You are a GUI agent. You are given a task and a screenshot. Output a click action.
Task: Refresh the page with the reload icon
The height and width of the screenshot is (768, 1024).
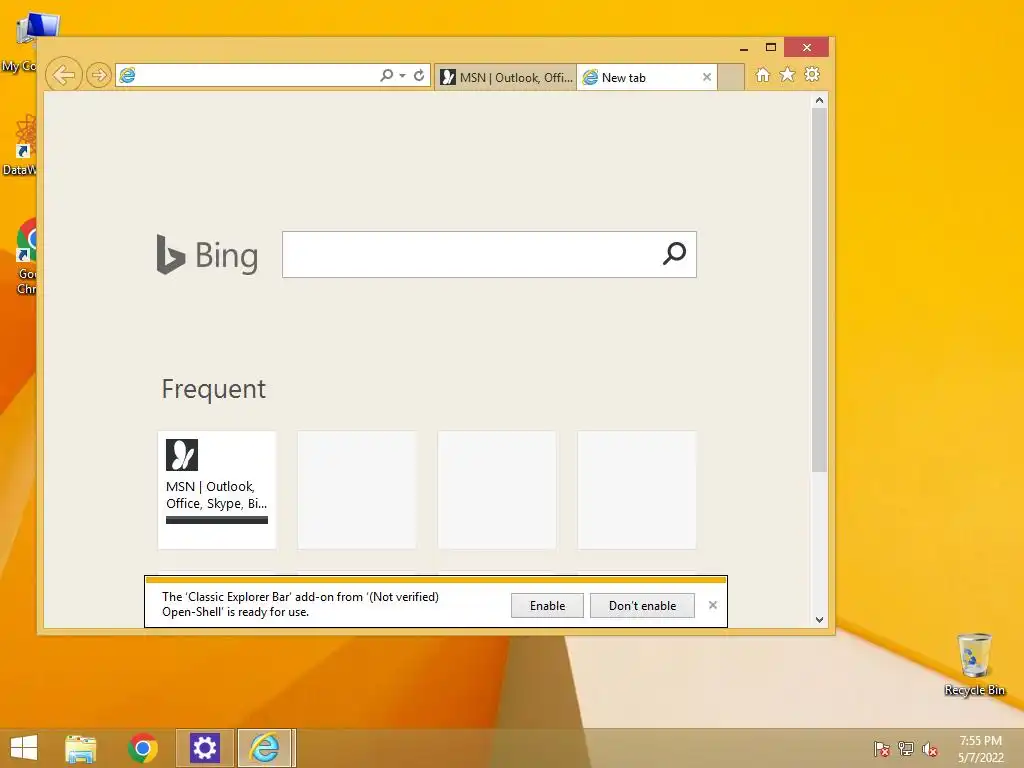[419, 75]
